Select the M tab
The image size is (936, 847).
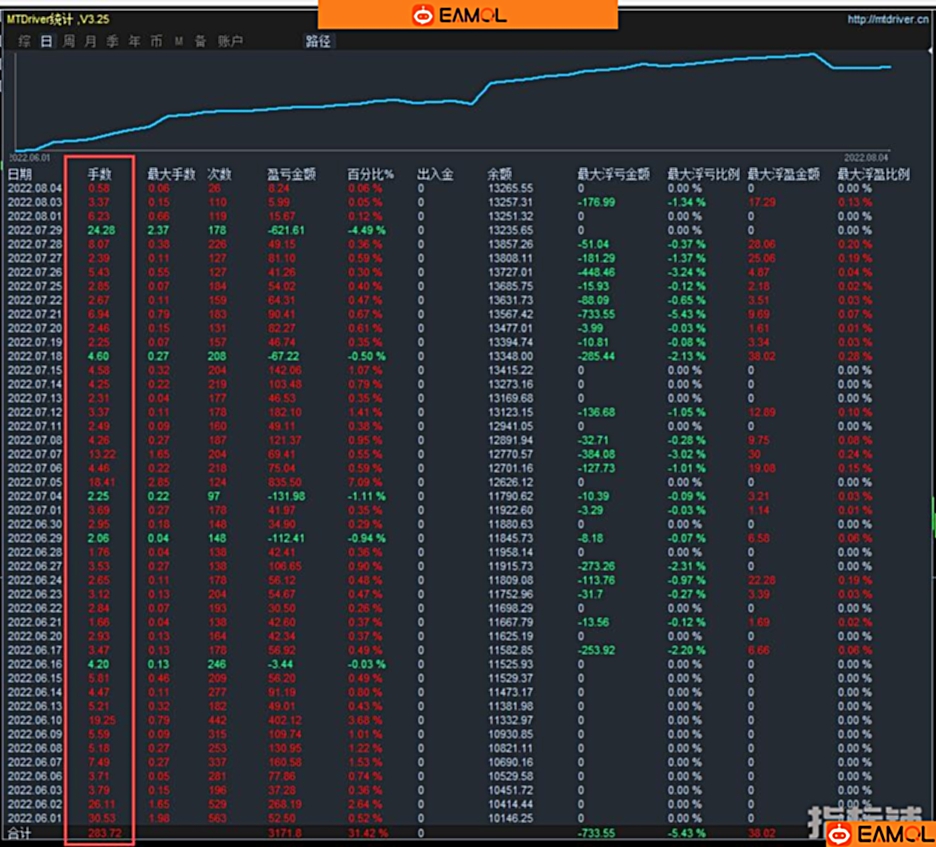(178, 41)
